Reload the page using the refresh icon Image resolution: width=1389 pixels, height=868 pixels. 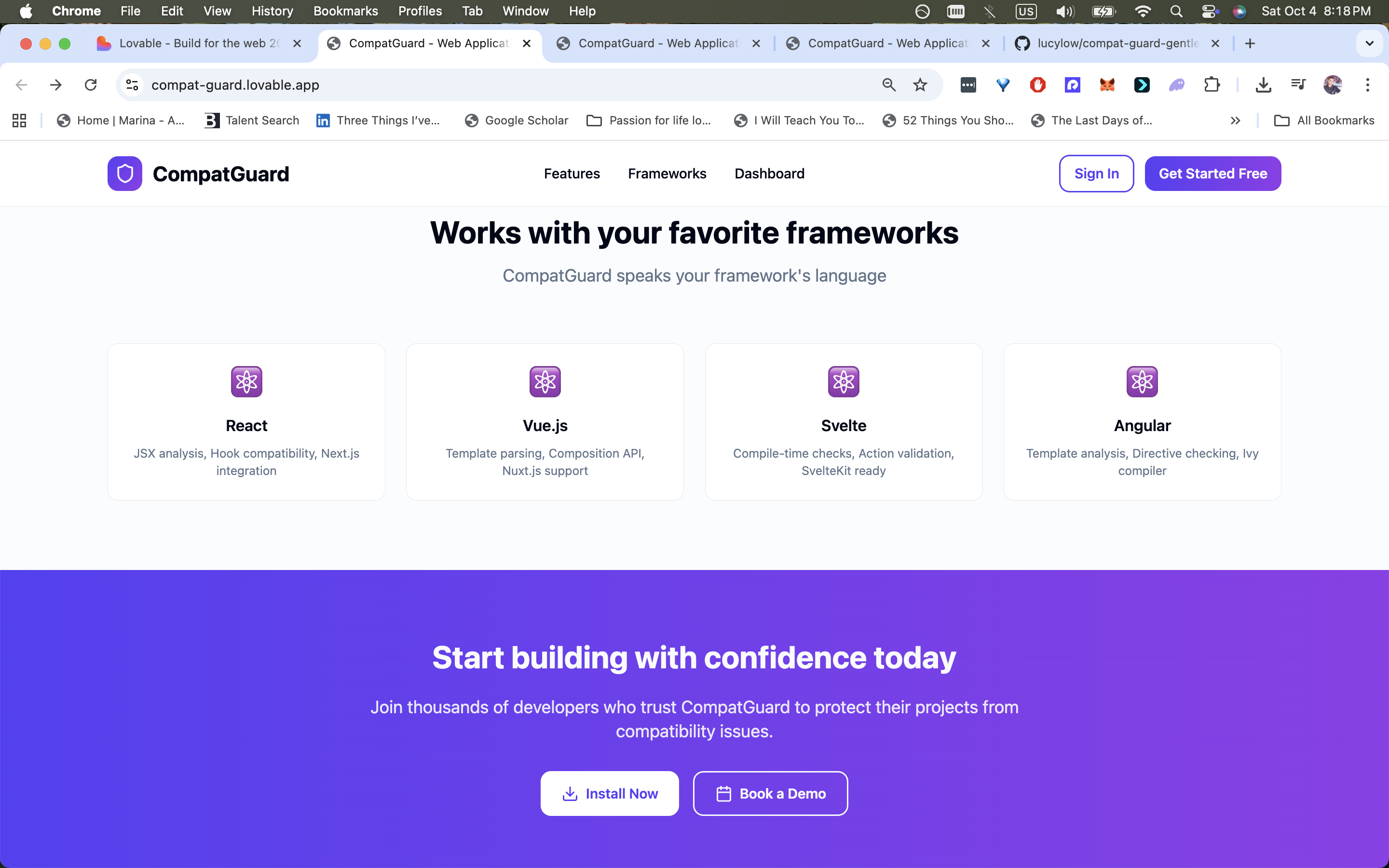(91, 85)
